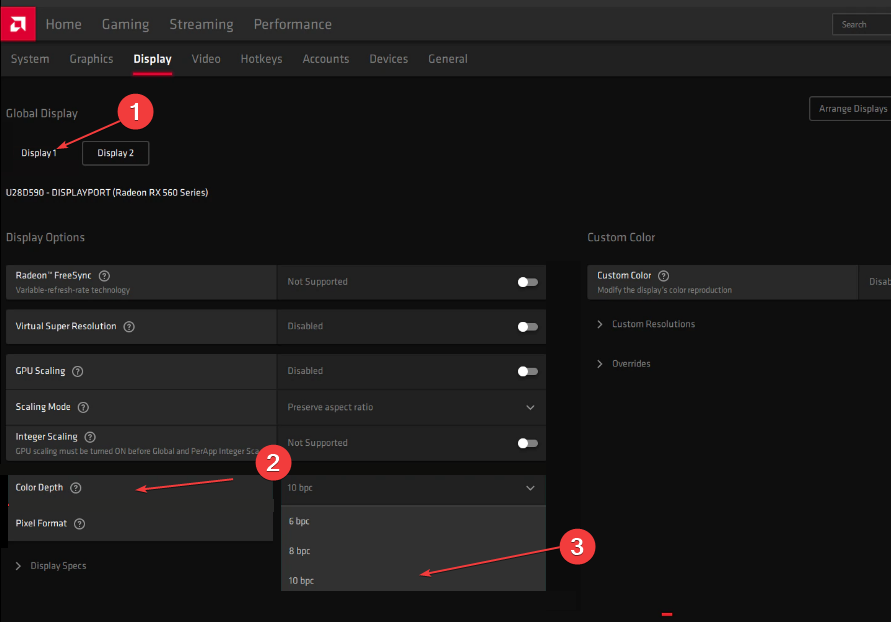Select 8 bpc color depth option
The width and height of the screenshot is (891, 622).
pos(413,551)
